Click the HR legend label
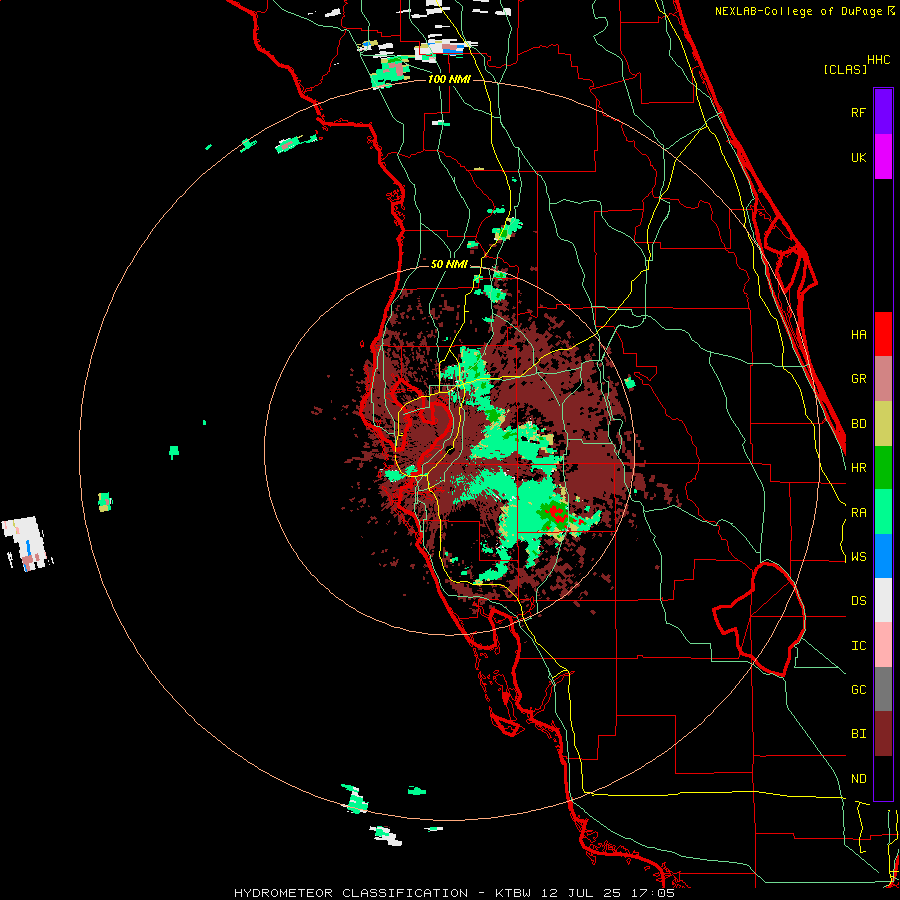This screenshot has width=900, height=900. click(858, 468)
